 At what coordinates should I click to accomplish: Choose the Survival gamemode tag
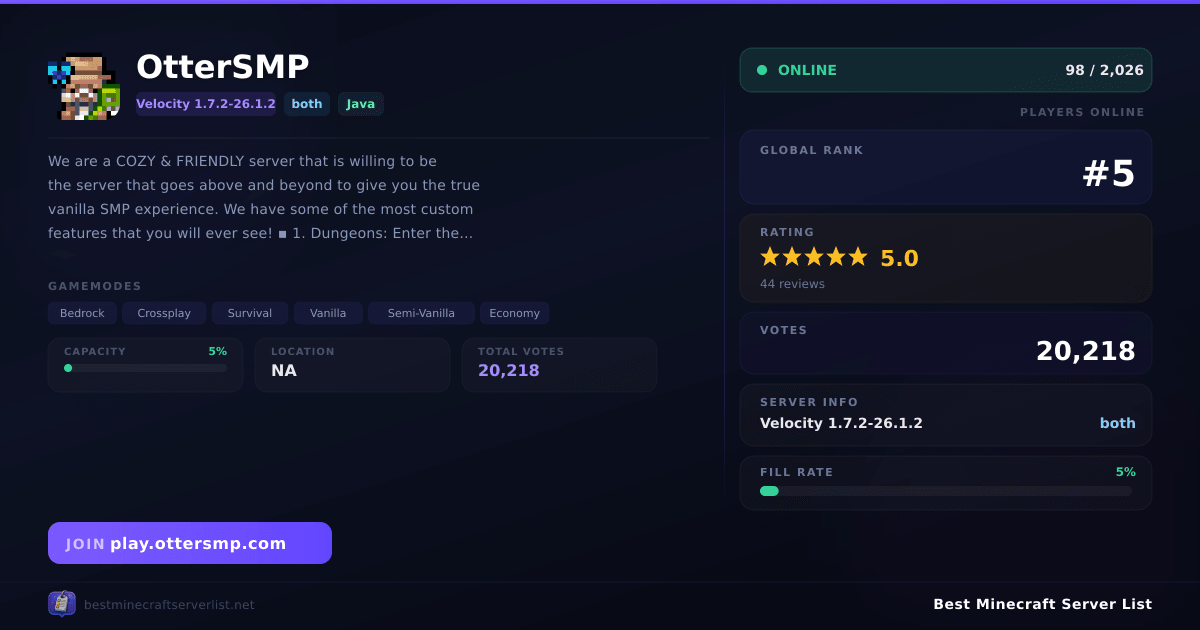(250, 313)
